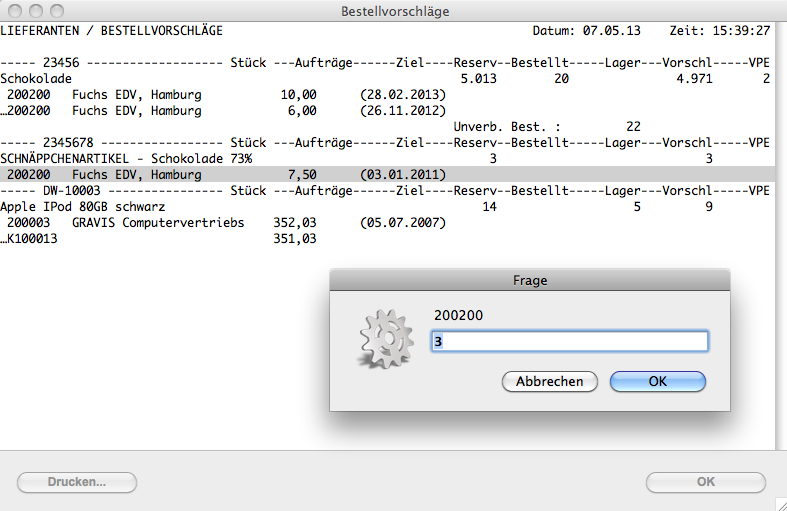Click OK at the bottom of Bestellvorschläge window
This screenshot has width=787, height=511.
705,482
